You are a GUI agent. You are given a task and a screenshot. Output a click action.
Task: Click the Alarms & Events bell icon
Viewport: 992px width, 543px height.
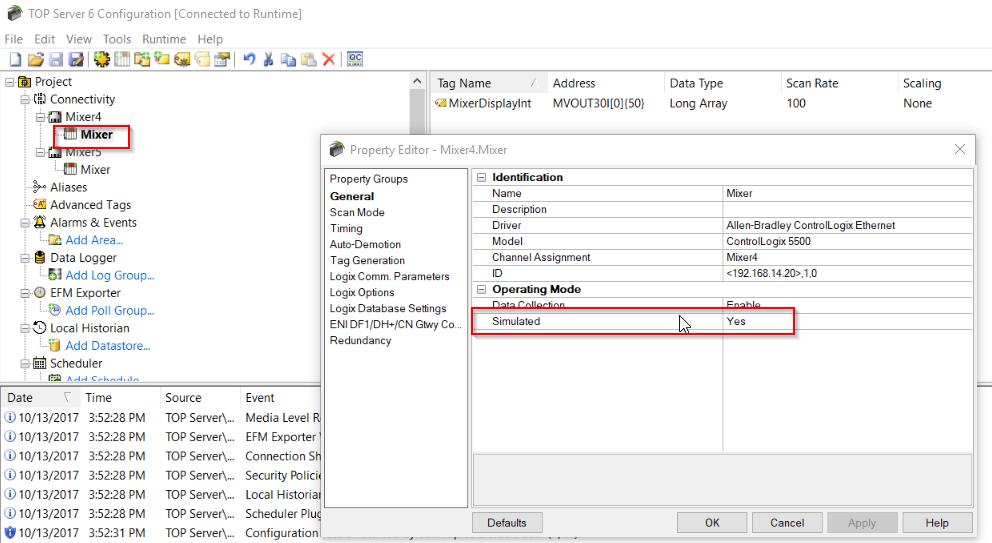point(39,222)
